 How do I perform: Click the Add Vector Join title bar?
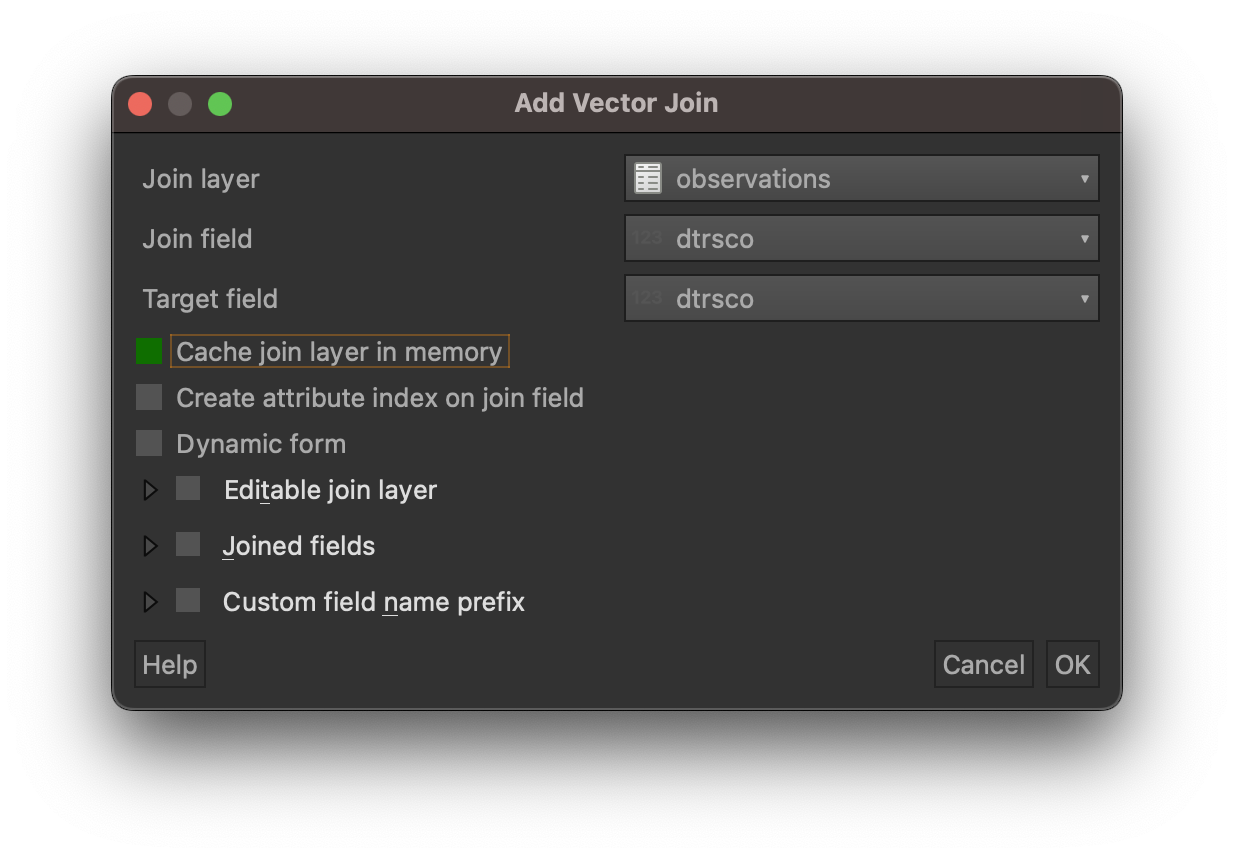(x=616, y=103)
